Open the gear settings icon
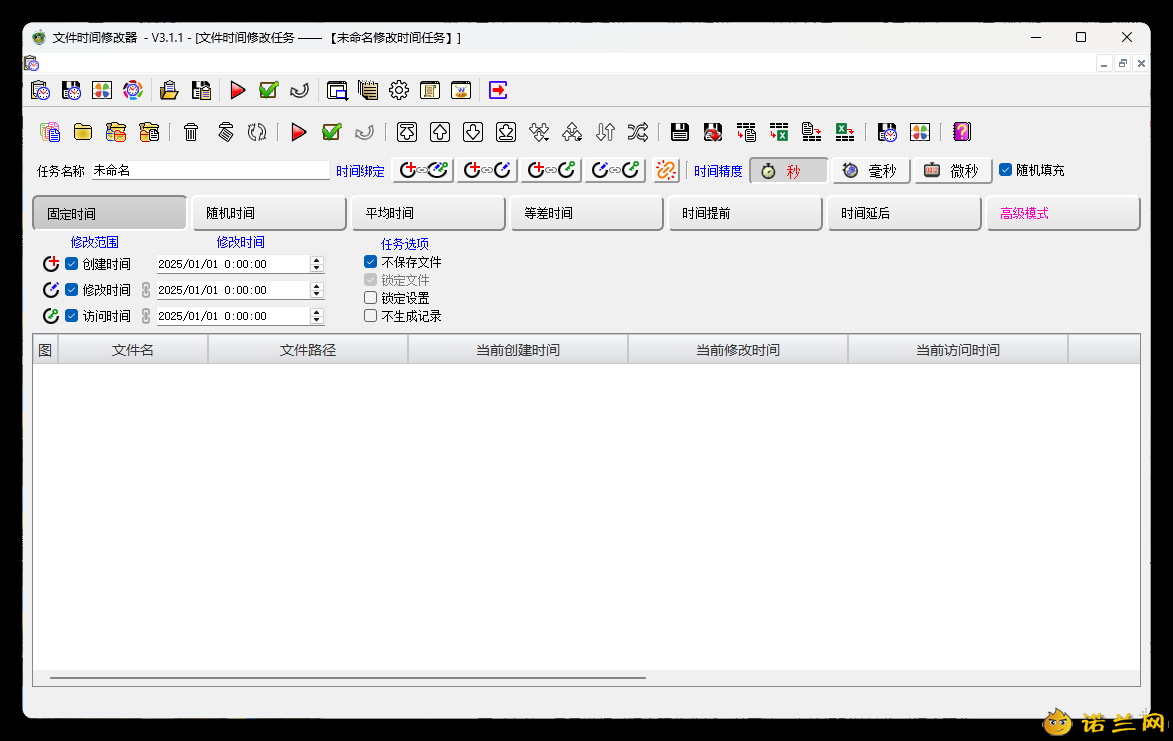Viewport: 1173px width, 741px height. (399, 90)
